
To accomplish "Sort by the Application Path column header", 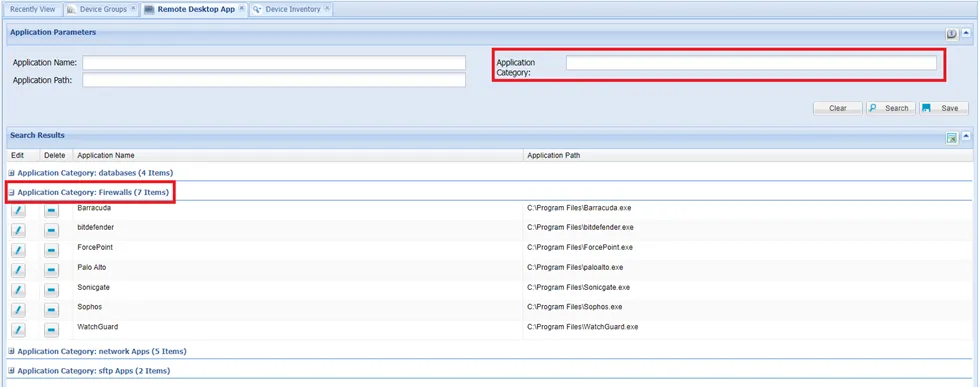I will tap(748, 155).
